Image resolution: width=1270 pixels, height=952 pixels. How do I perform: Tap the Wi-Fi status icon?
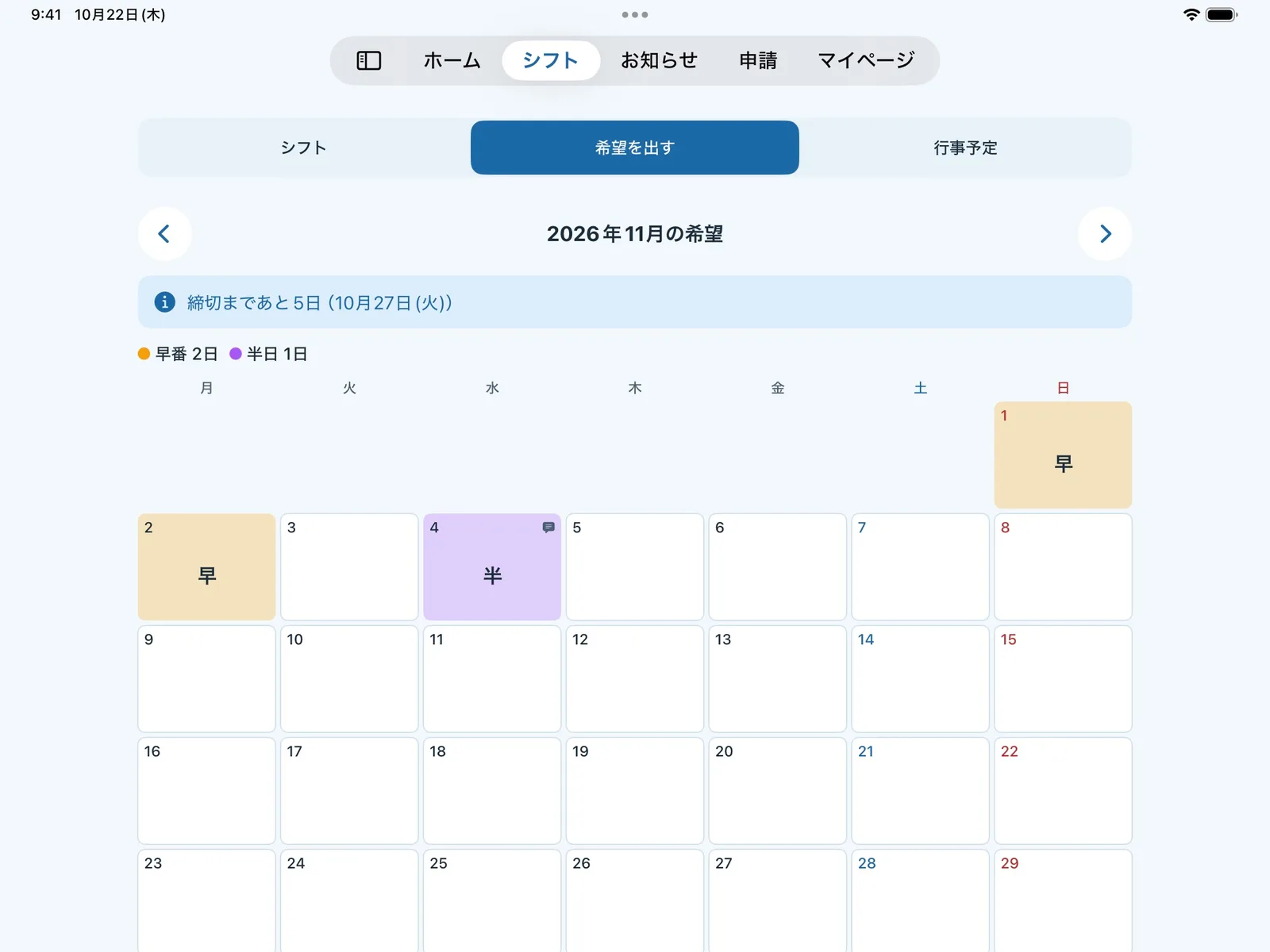[x=1191, y=14]
